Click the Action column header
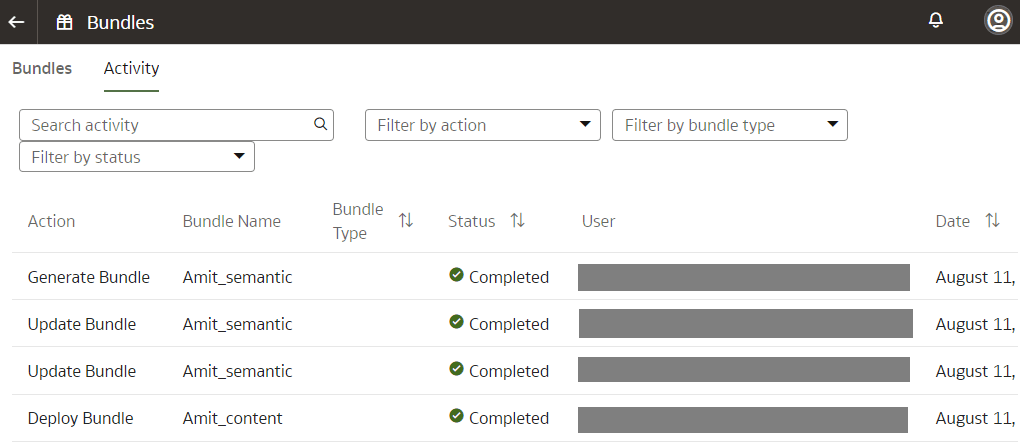 pyautogui.click(x=51, y=221)
